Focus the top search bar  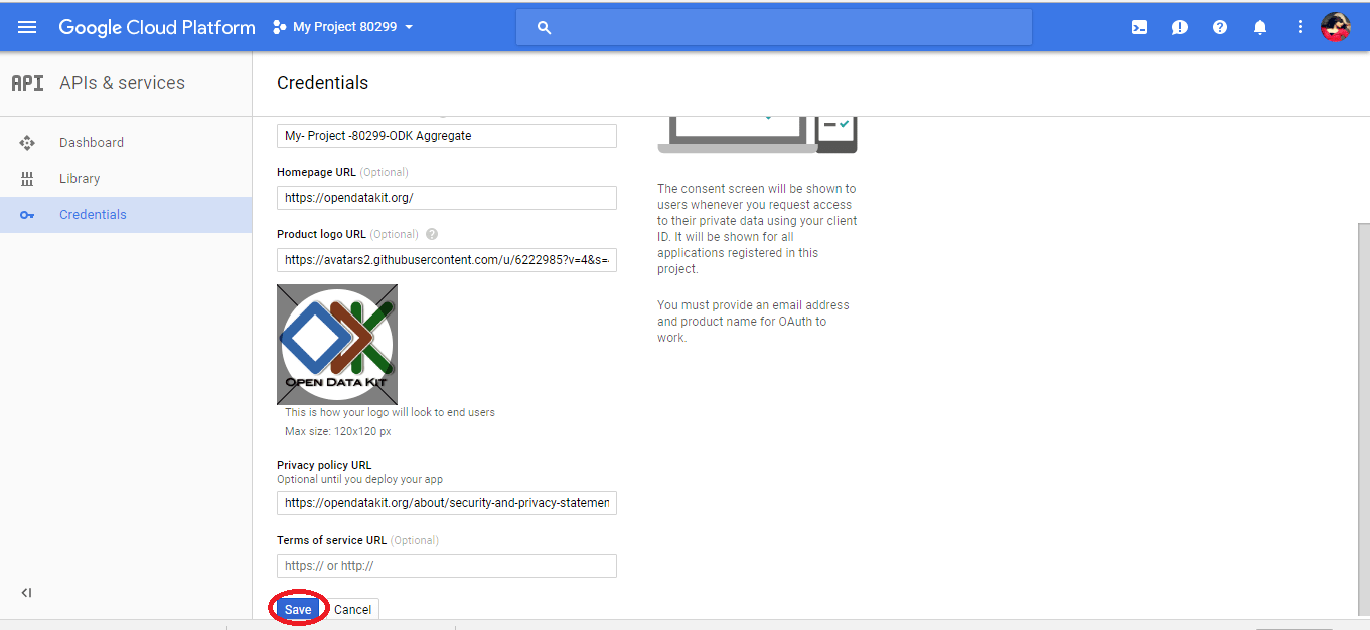pyautogui.click(x=774, y=27)
